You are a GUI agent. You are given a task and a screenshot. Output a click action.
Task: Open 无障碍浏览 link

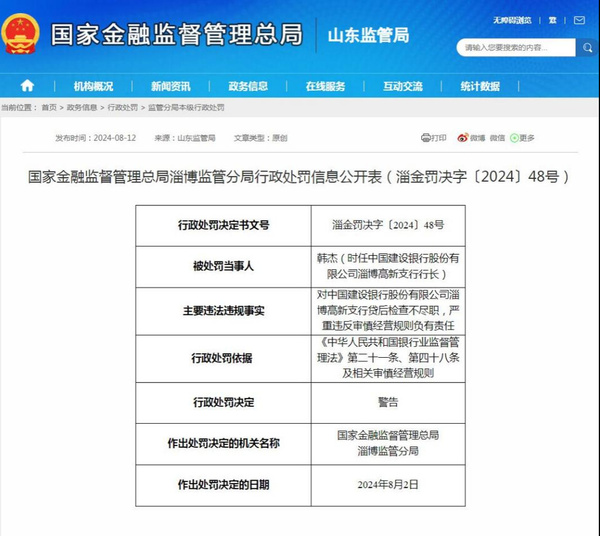[512, 20]
